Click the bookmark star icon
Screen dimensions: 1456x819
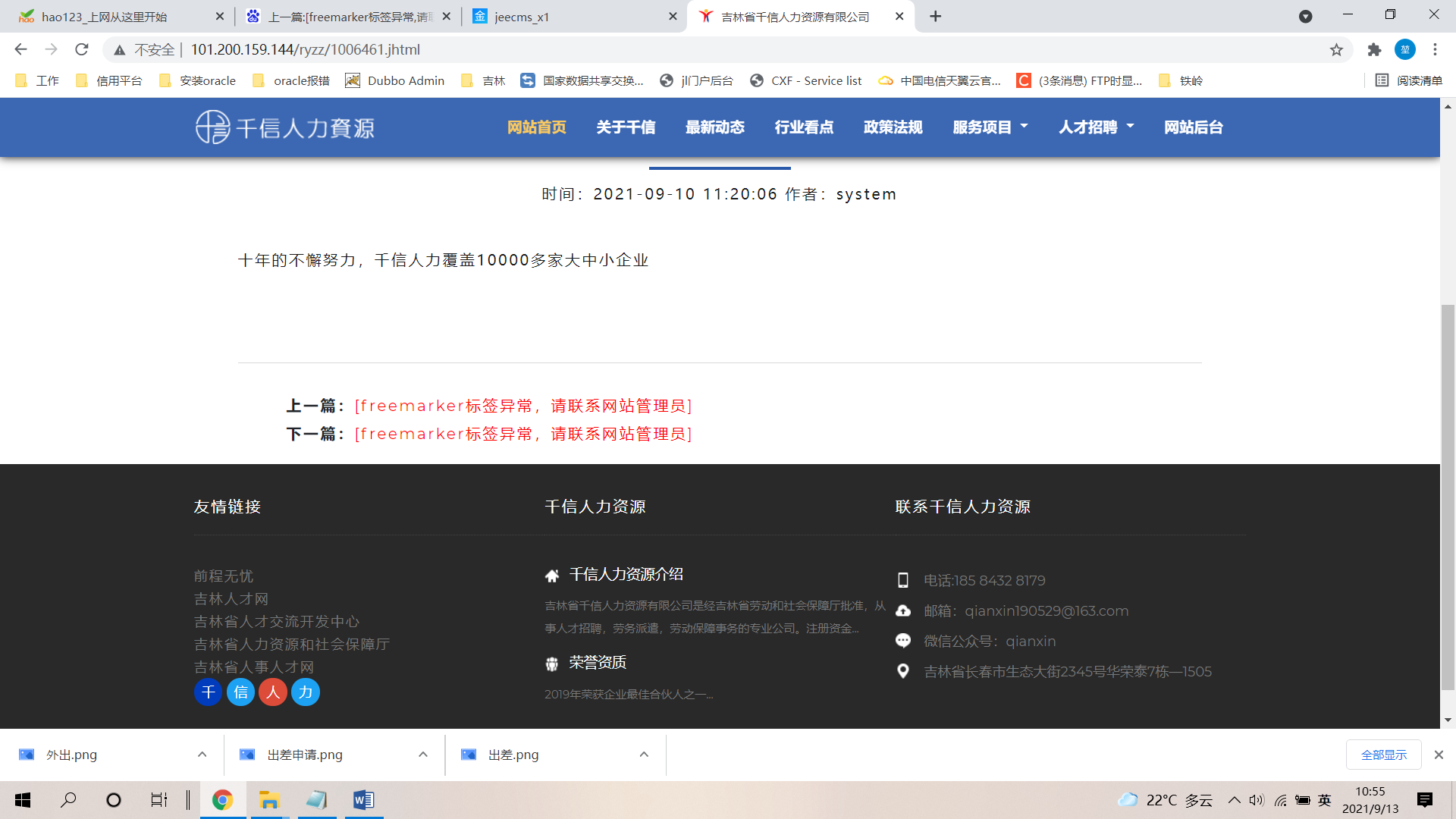point(1336,50)
